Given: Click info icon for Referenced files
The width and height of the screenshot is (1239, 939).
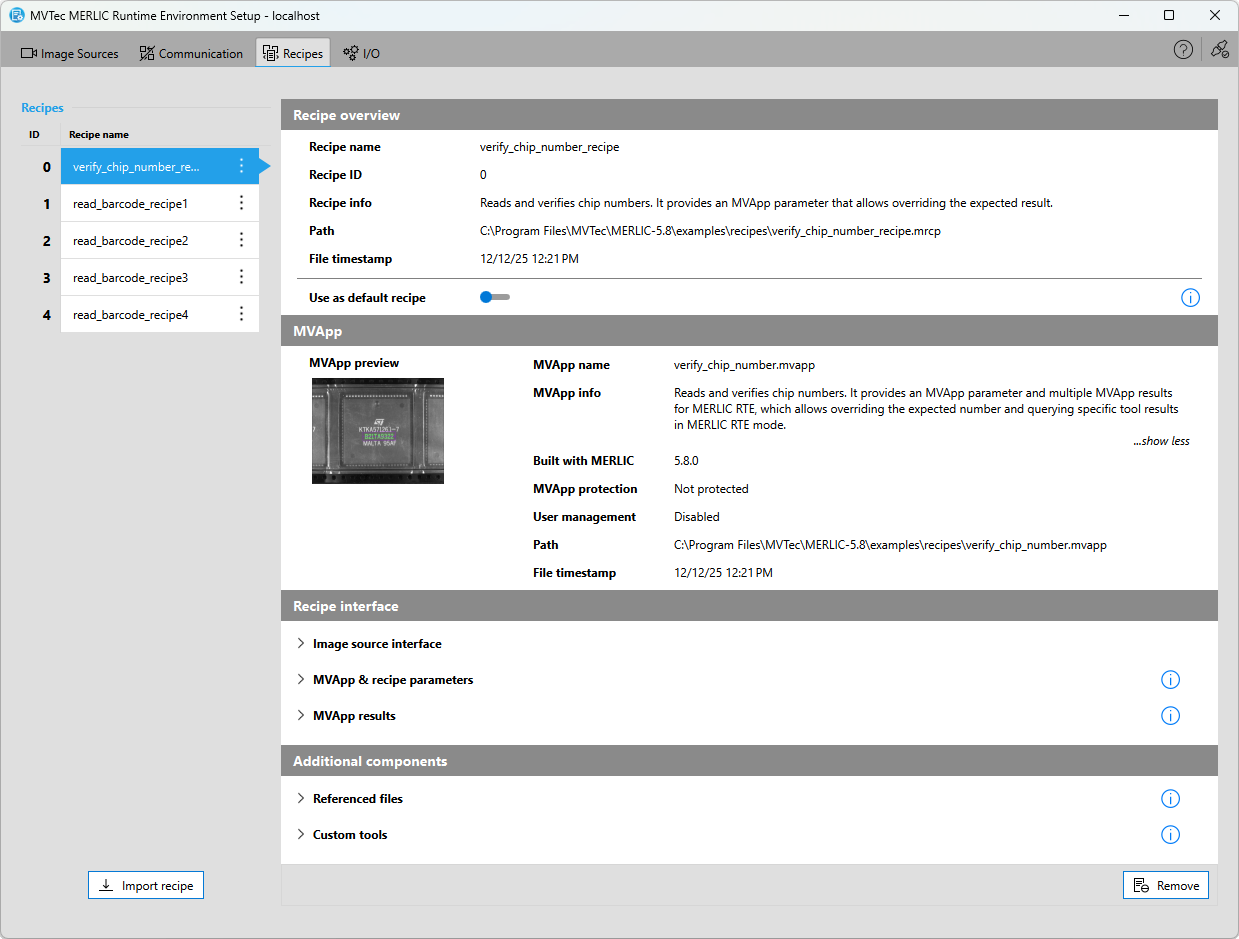Looking at the screenshot, I should (1170, 799).
